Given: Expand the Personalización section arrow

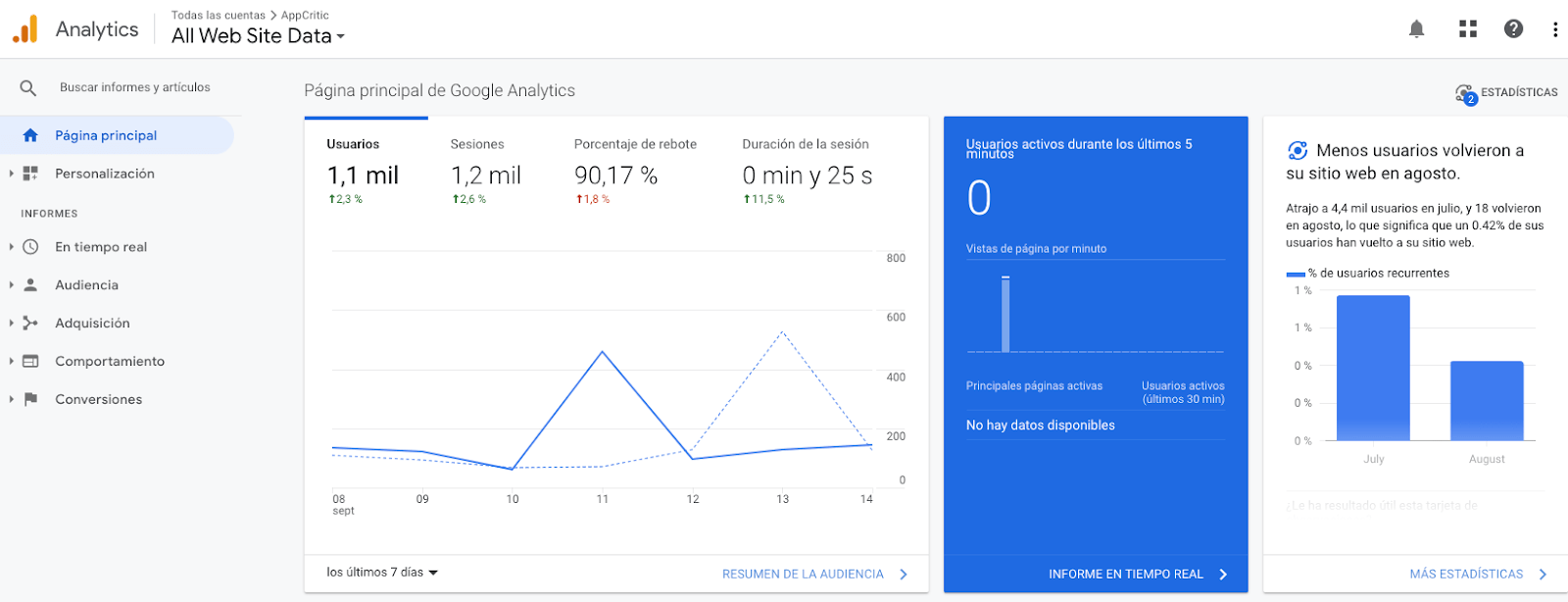Looking at the screenshot, I should click(x=11, y=174).
